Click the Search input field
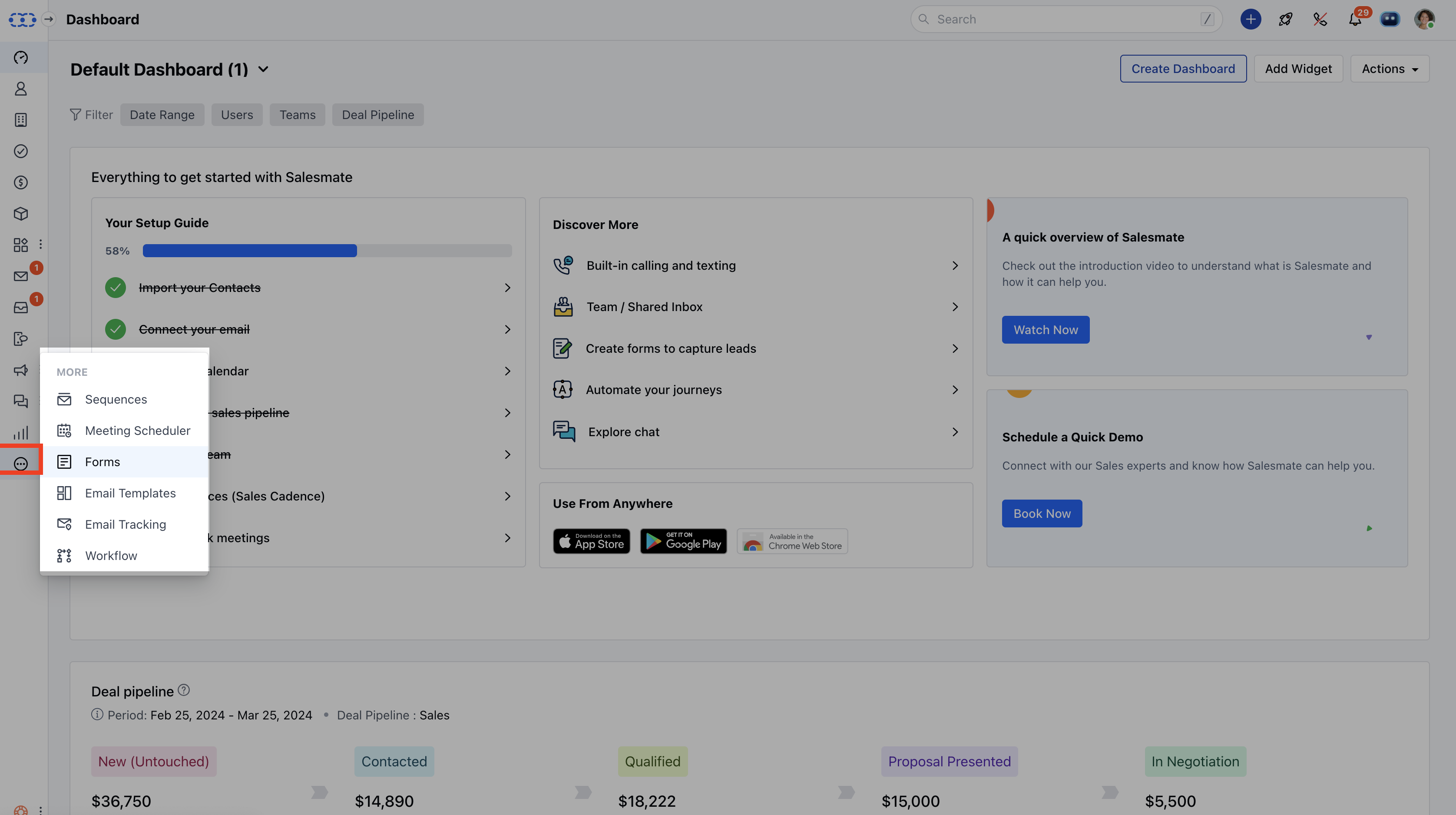 tap(1066, 19)
